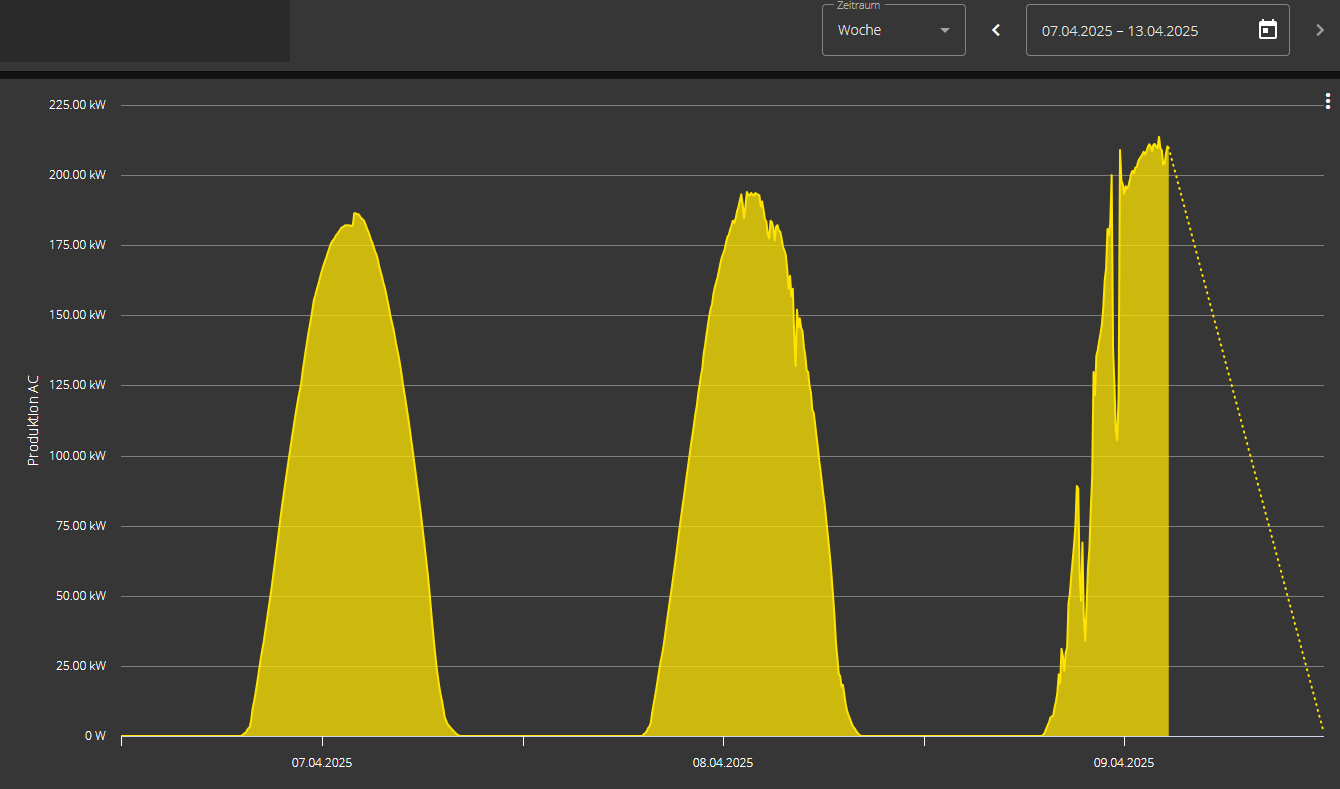Click the 175.00 kW y-axis label
The height and width of the screenshot is (789, 1340).
pos(77,245)
